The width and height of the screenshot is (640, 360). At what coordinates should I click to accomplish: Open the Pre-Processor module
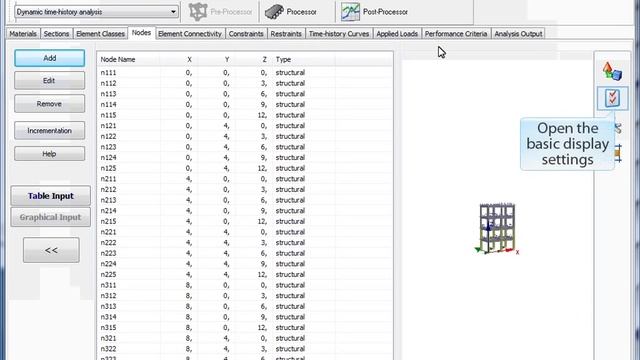coord(221,12)
